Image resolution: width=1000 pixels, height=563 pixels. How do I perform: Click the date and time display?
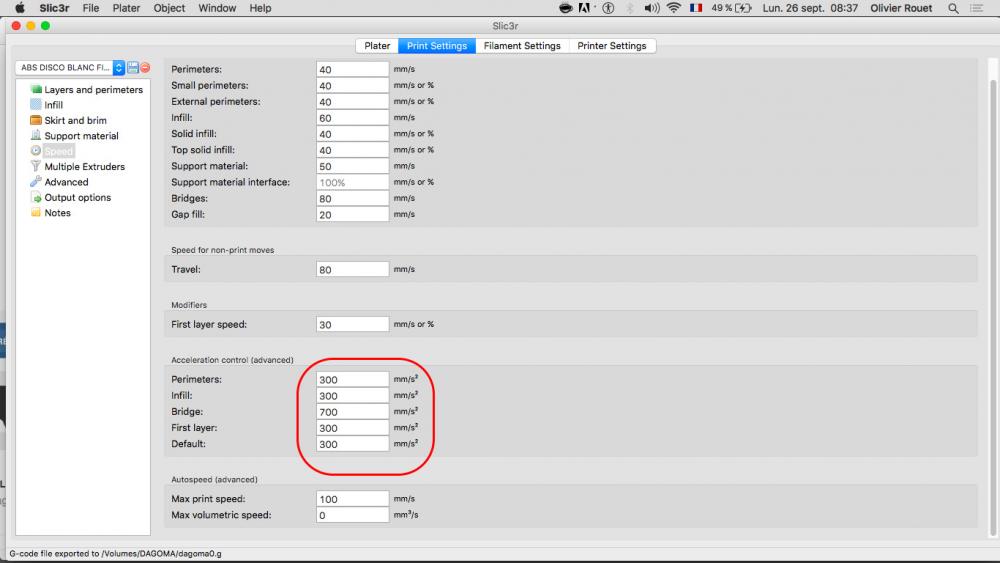[x=810, y=8]
